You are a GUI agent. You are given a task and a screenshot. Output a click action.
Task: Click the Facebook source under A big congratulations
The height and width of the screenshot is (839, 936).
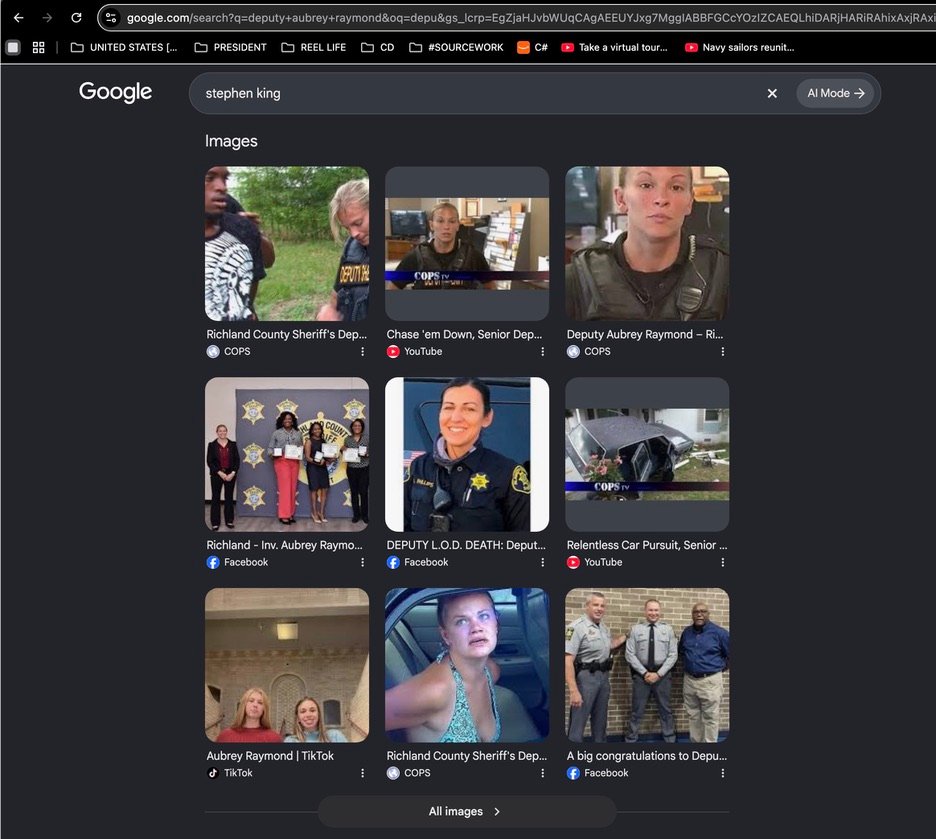coord(606,773)
